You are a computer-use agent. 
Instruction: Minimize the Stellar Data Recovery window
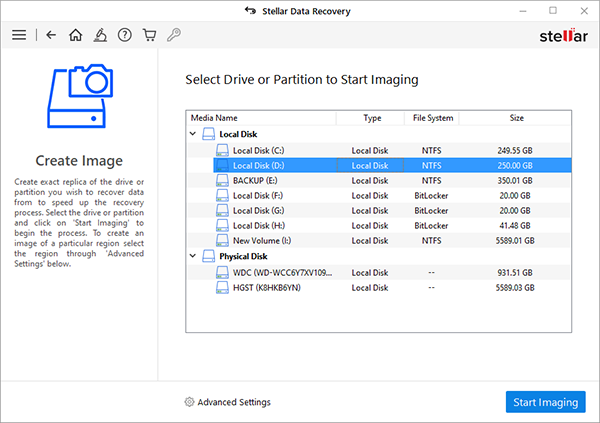pyautogui.click(x=523, y=11)
